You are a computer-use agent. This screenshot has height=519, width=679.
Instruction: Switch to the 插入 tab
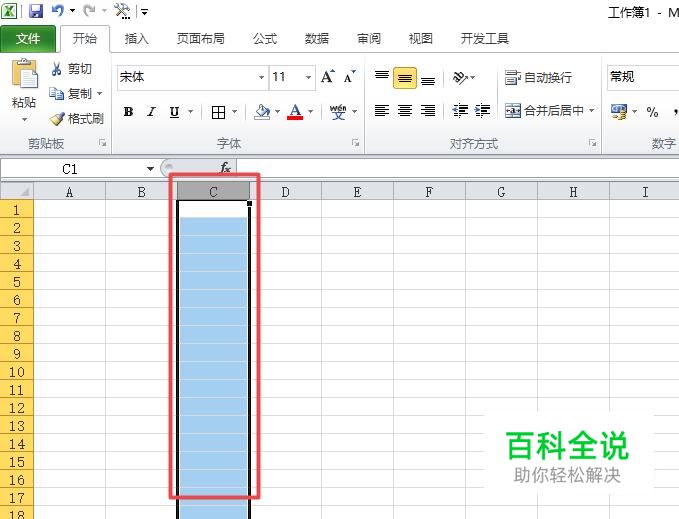click(x=137, y=39)
